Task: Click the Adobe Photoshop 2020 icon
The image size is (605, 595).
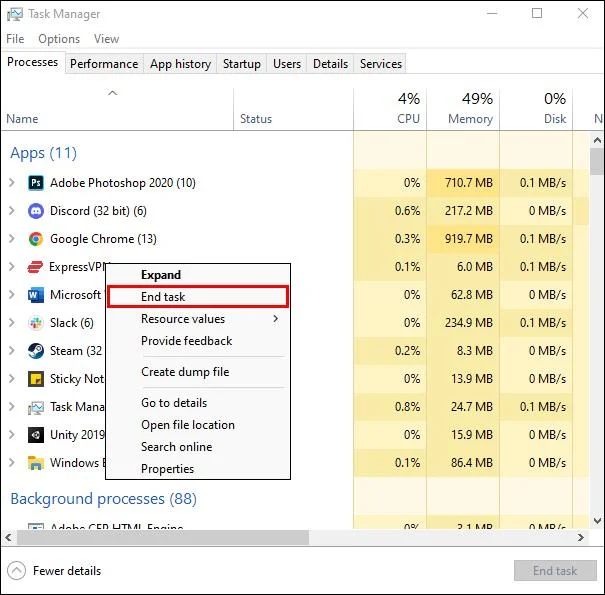Action: click(x=36, y=183)
